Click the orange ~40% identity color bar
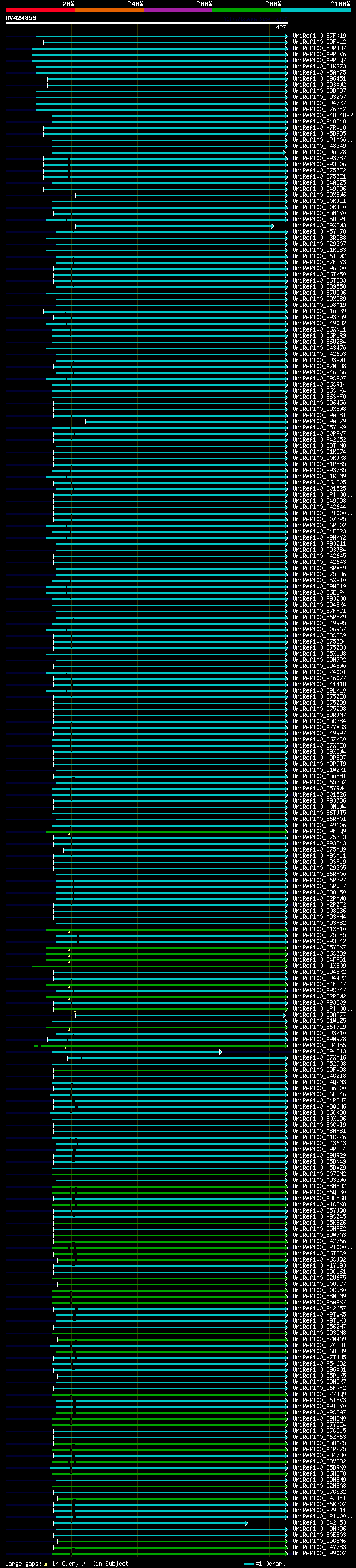 tap(109, 11)
